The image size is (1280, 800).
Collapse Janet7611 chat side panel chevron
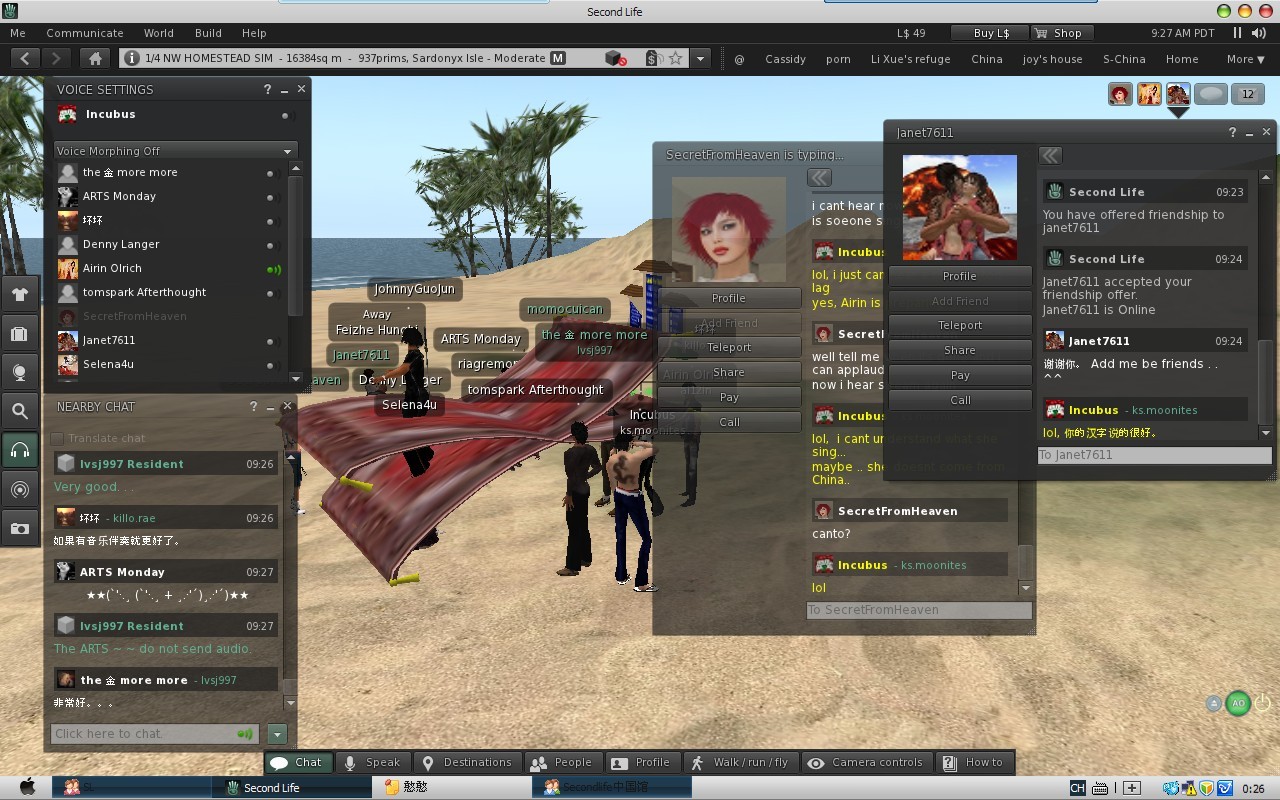[x=1049, y=155]
